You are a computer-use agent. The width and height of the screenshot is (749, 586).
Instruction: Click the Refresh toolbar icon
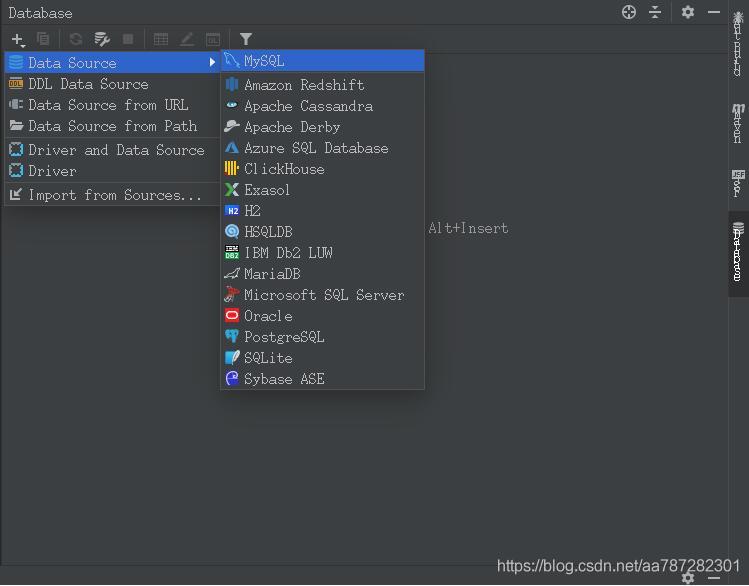pyautogui.click(x=76, y=39)
